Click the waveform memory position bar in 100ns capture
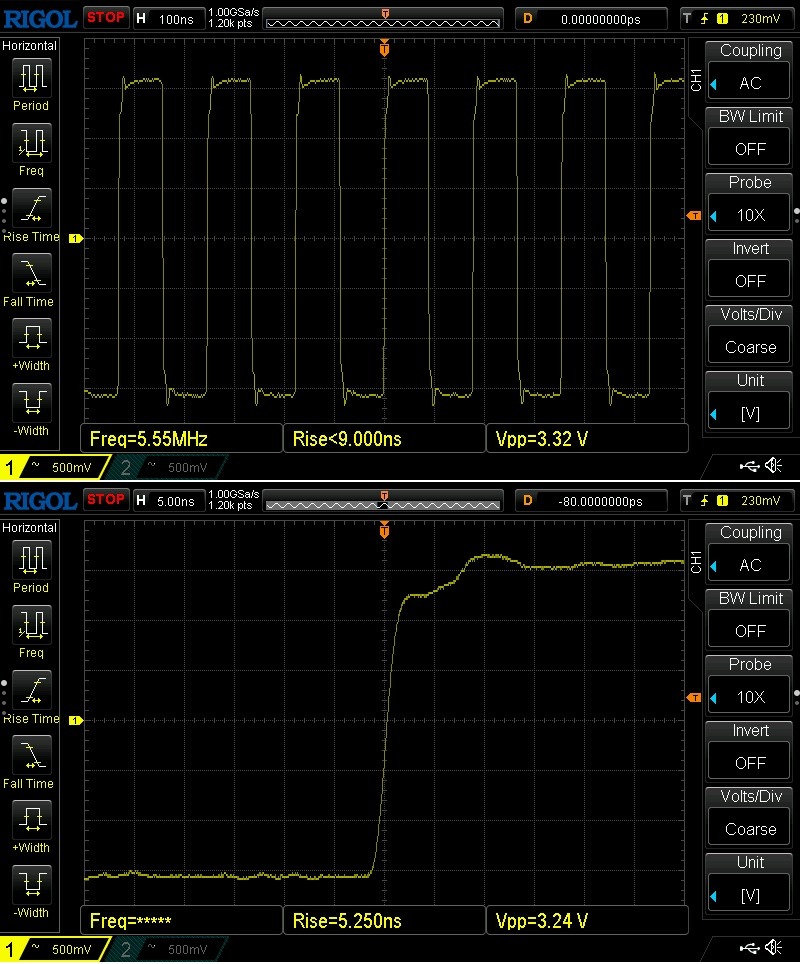Viewport: 801px width, 964px height. tap(383, 19)
